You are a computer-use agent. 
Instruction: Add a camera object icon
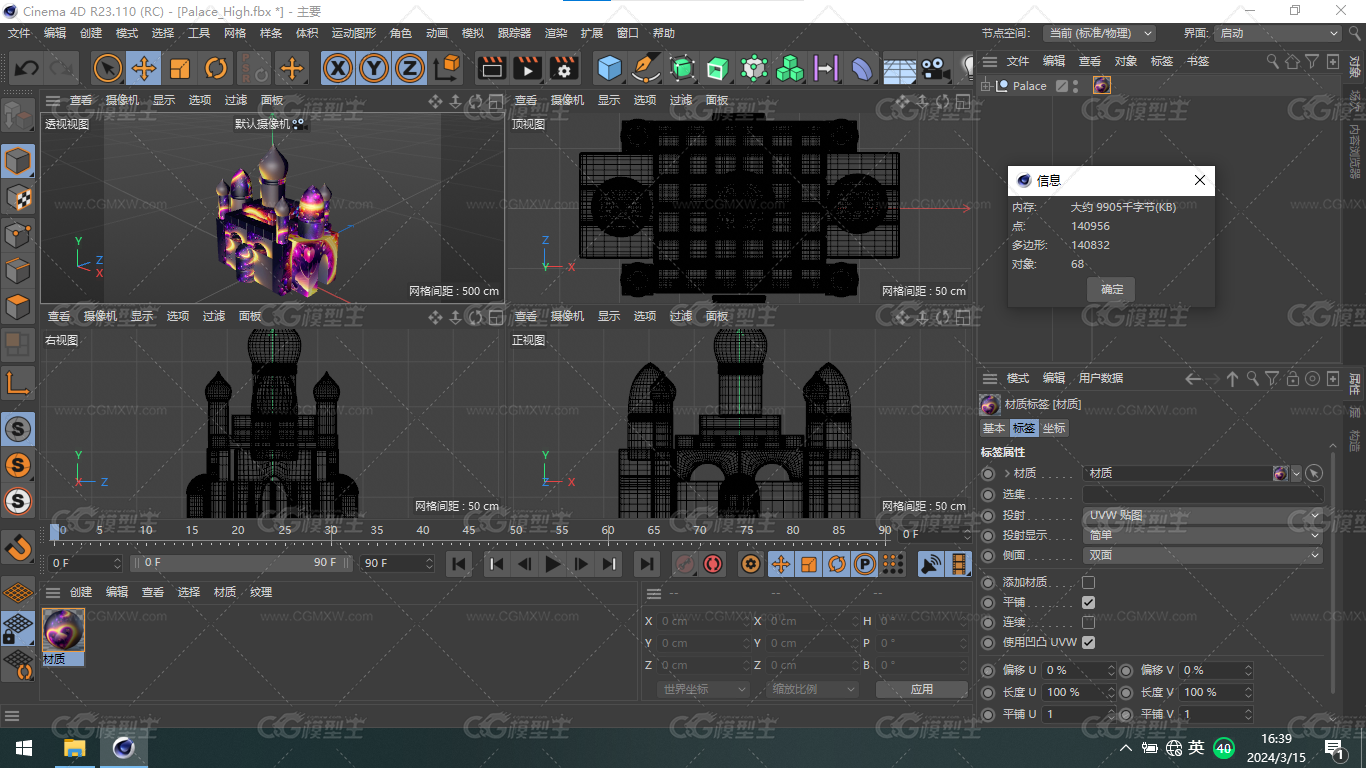[934, 68]
